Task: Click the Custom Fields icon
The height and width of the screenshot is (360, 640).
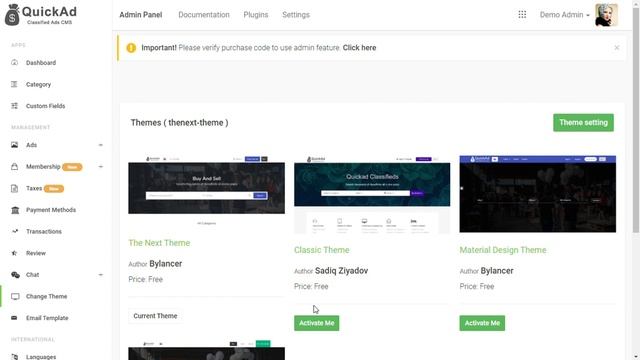Action: 15,106
